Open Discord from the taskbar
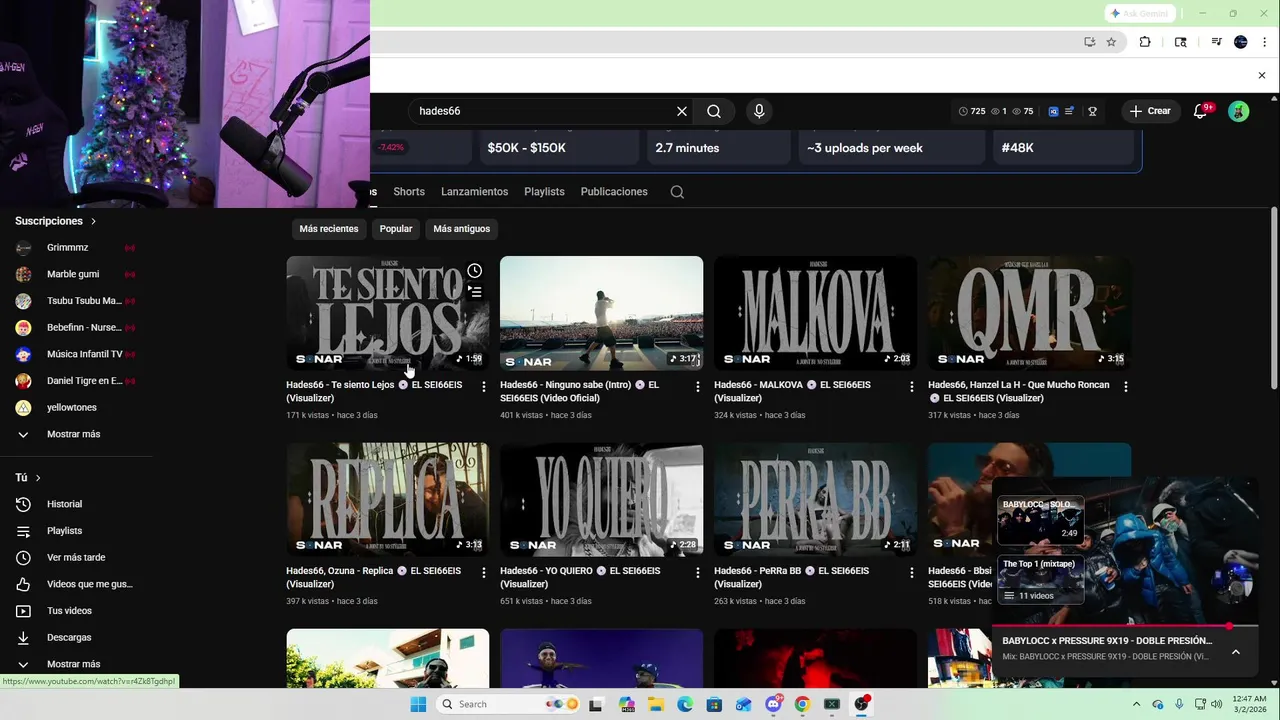 coord(773,704)
